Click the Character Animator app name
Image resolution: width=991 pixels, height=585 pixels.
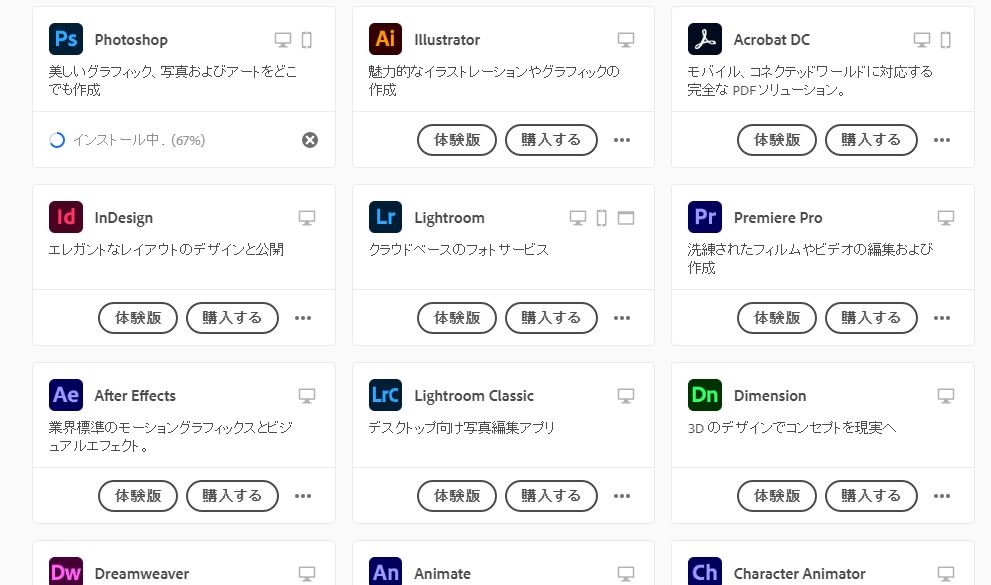coord(799,574)
